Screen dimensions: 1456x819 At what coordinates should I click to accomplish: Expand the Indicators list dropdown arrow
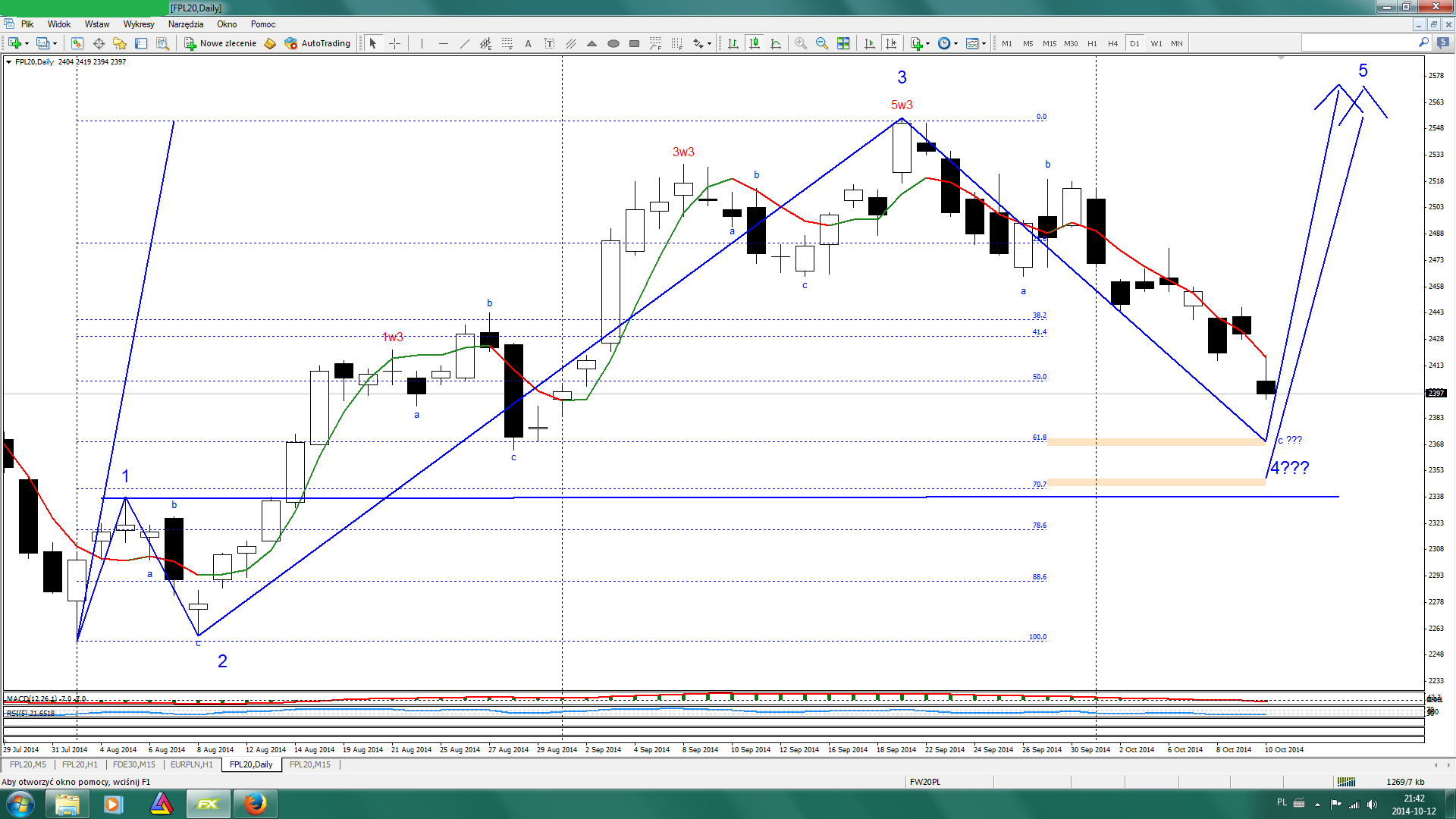click(927, 43)
